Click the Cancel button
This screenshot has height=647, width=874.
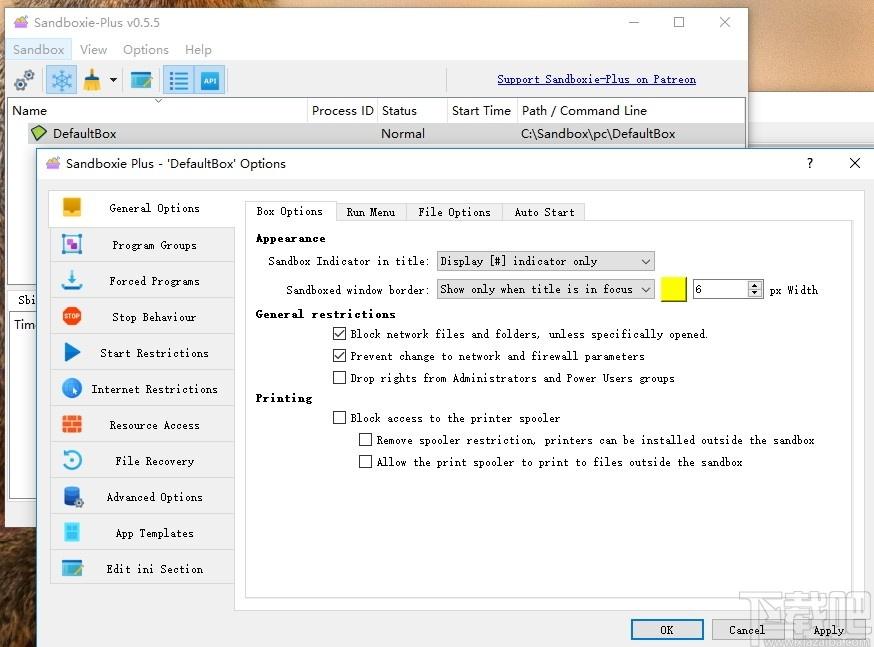pyautogui.click(x=747, y=630)
